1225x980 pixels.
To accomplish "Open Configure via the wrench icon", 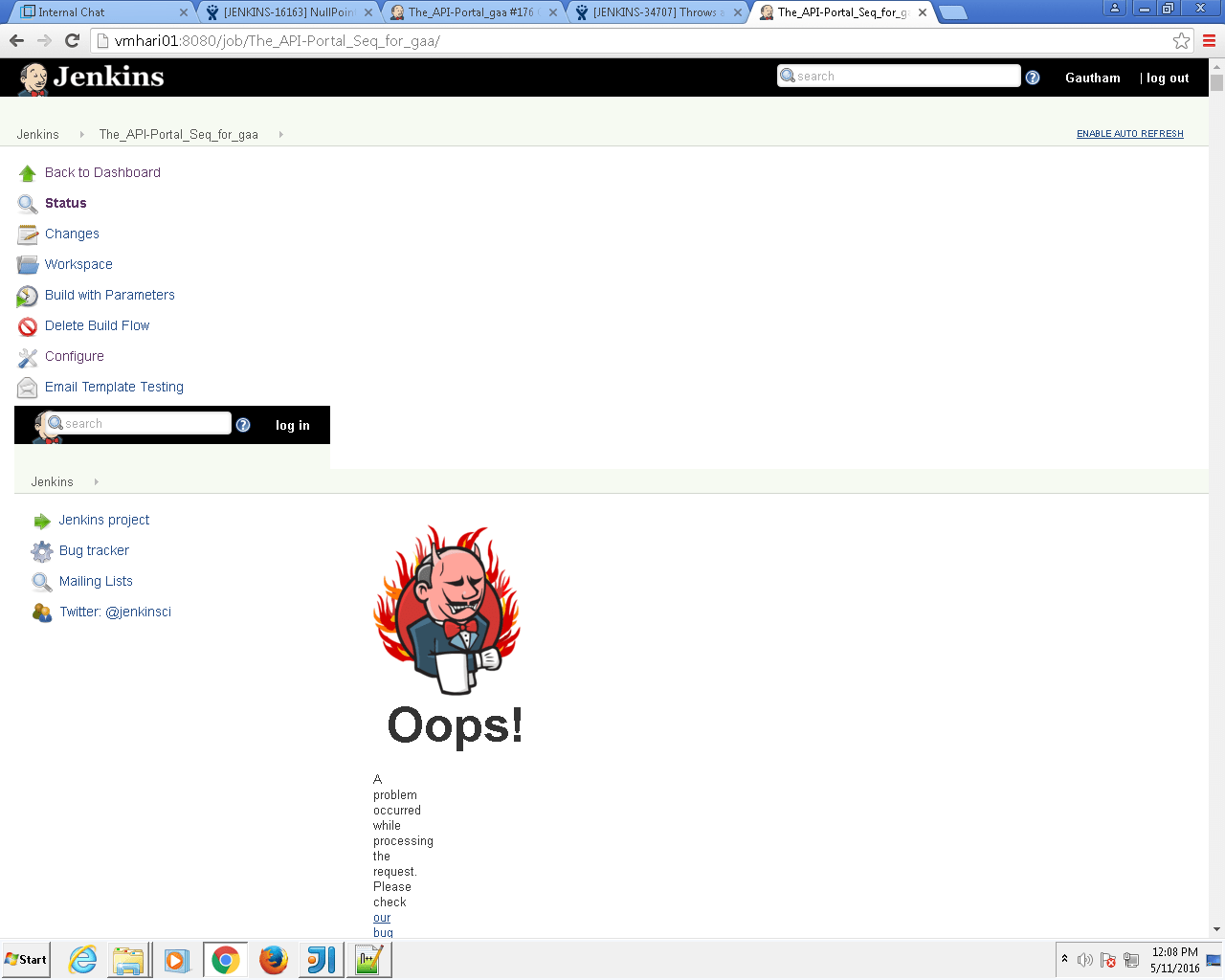I will (x=27, y=356).
